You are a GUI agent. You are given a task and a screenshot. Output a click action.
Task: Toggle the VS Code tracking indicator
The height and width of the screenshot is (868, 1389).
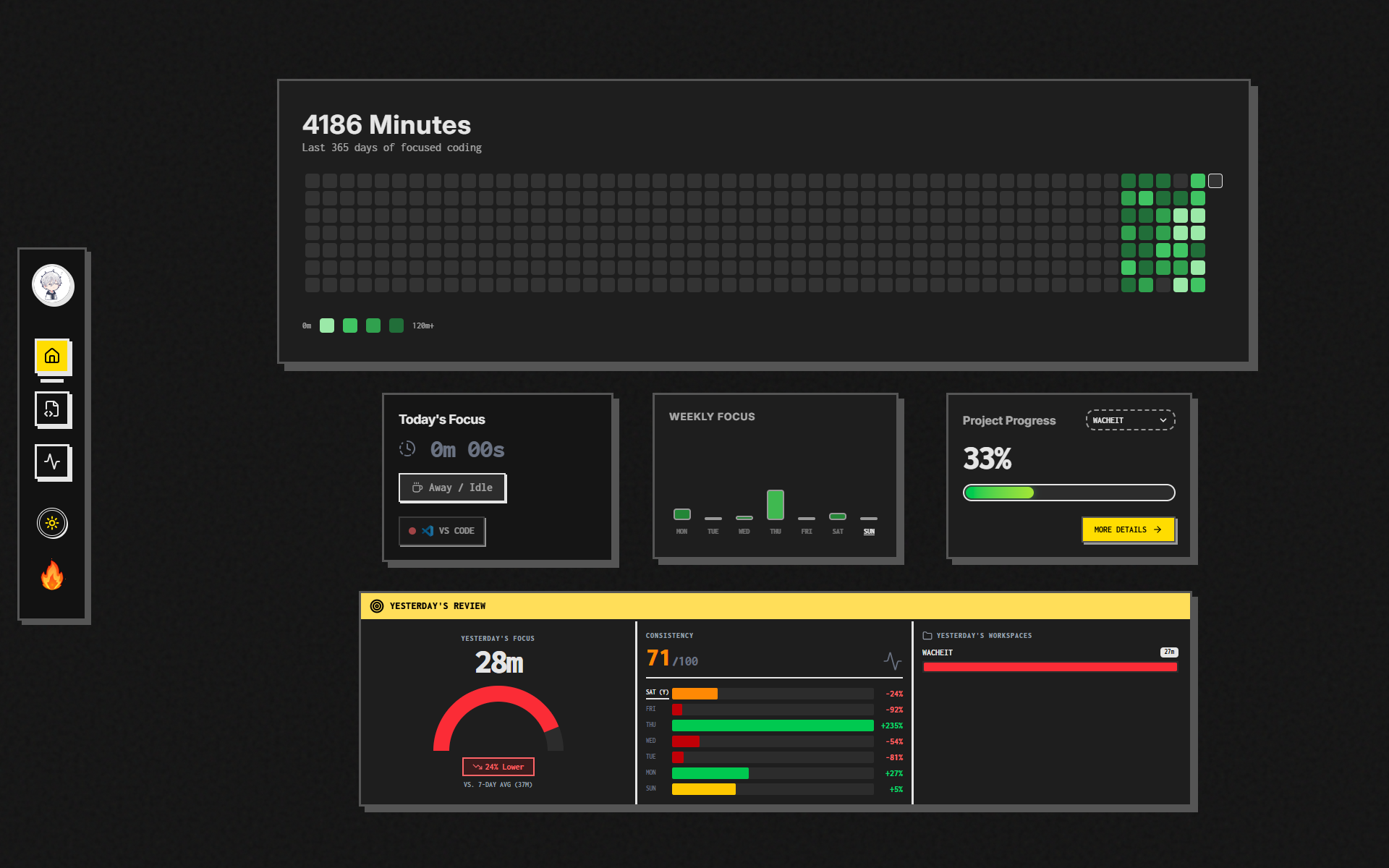pyautogui.click(x=442, y=531)
